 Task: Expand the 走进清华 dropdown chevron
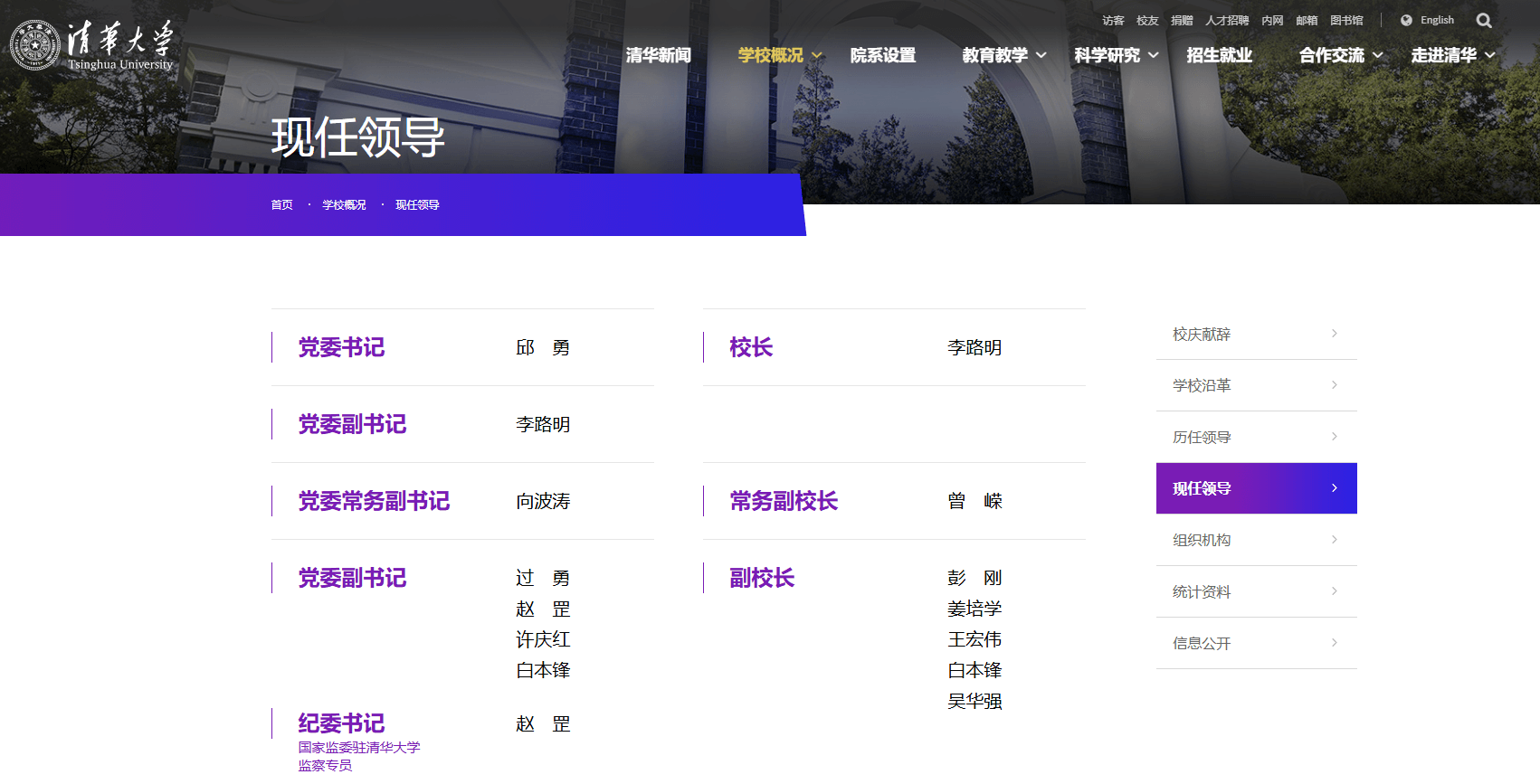click(x=1490, y=55)
